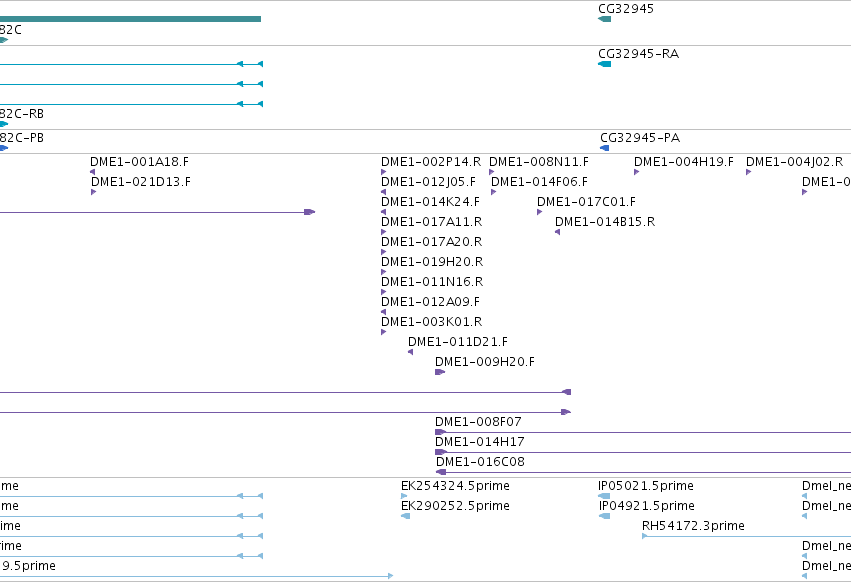Screen dimensions: 851x582
Task: Click the DME1-002P14.R arrow marker
Action: coord(384,172)
